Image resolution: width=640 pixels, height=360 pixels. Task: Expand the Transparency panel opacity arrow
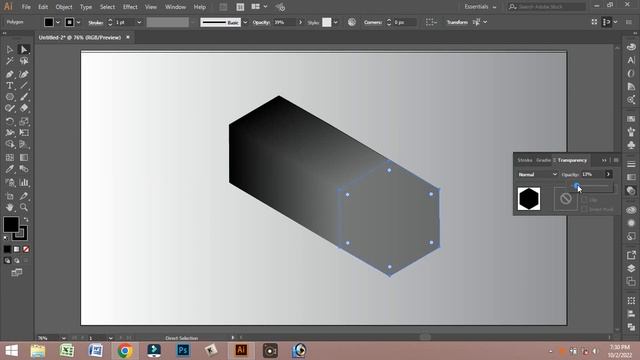point(608,174)
